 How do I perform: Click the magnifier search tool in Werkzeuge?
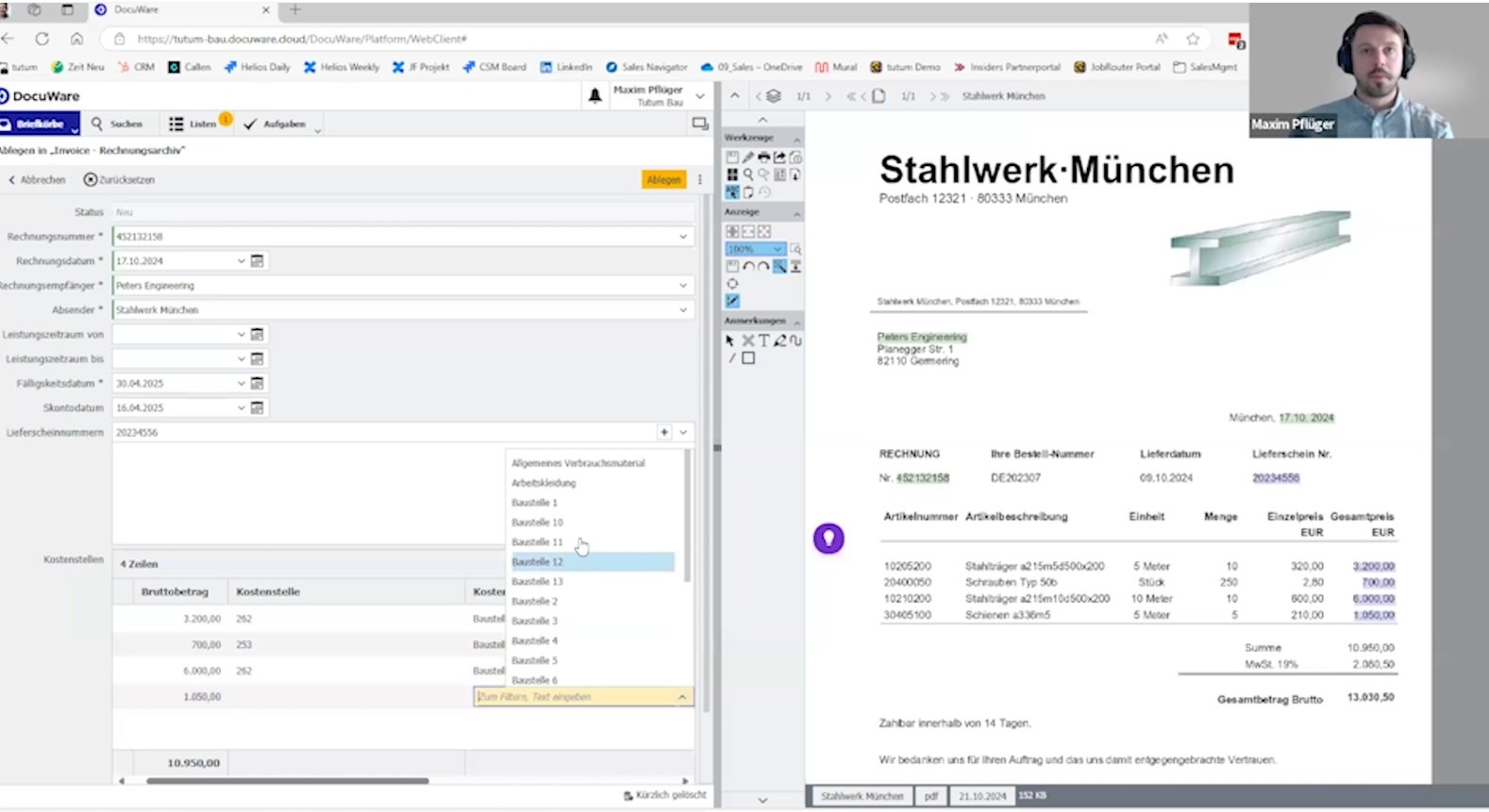748,174
